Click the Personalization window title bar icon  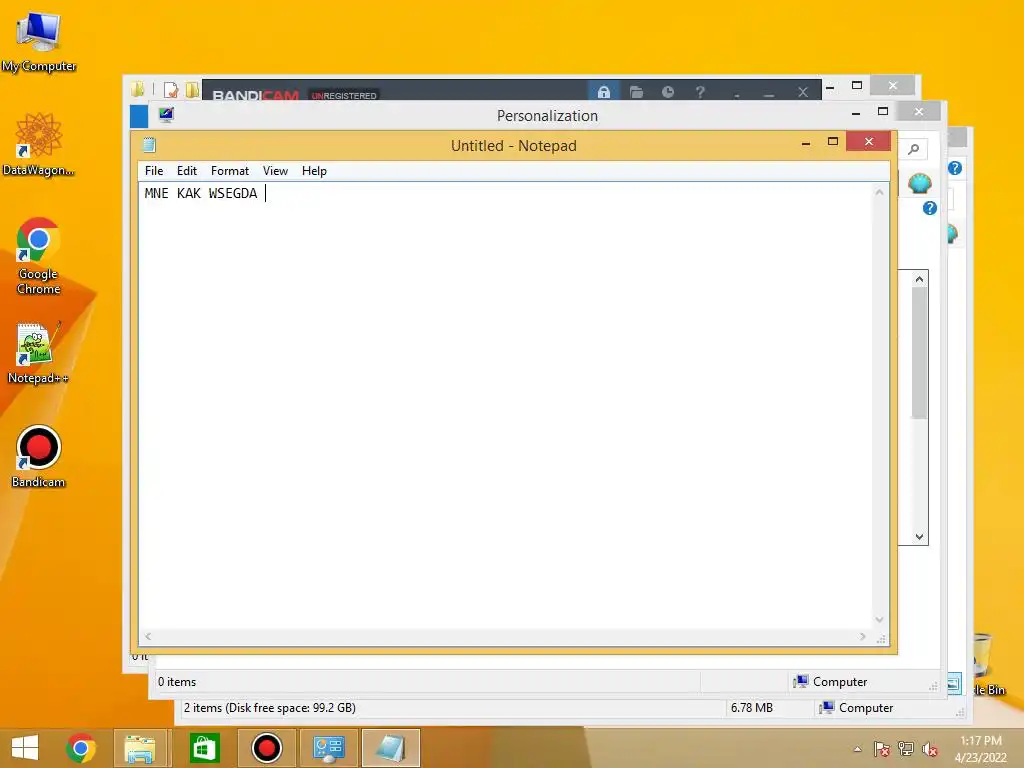click(x=167, y=116)
